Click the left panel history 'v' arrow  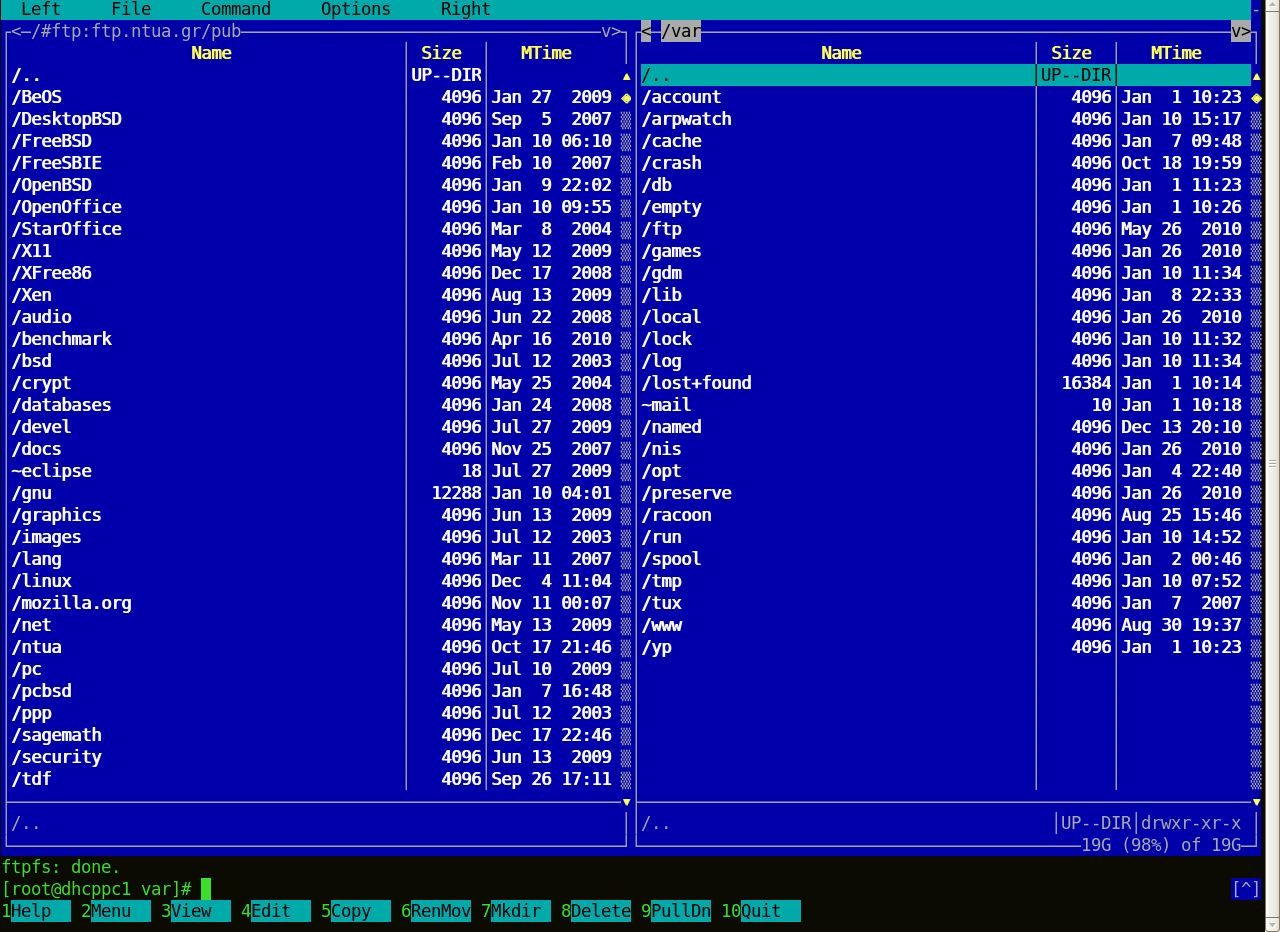point(606,31)
